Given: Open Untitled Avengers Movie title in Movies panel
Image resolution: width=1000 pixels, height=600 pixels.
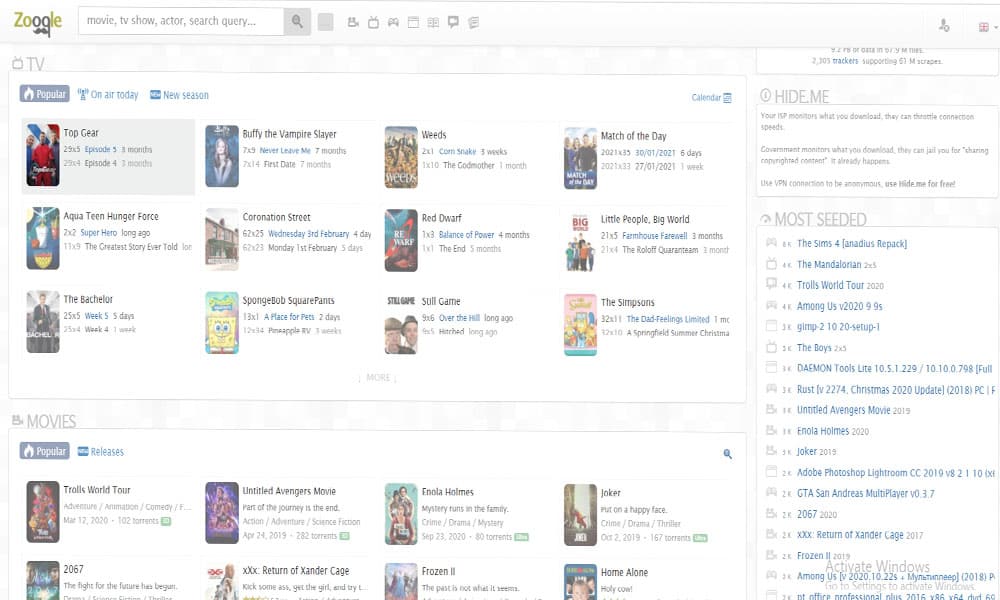Looking at the screenshot, I should click(289, 491).
